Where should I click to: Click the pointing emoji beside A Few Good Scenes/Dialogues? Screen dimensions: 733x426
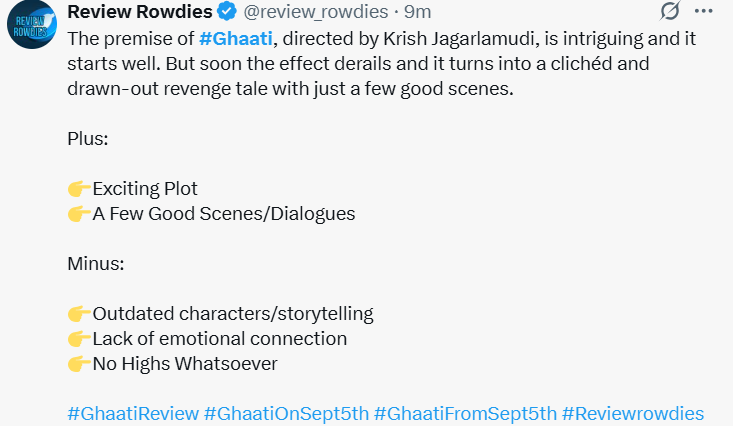click(x=79, y=213)
